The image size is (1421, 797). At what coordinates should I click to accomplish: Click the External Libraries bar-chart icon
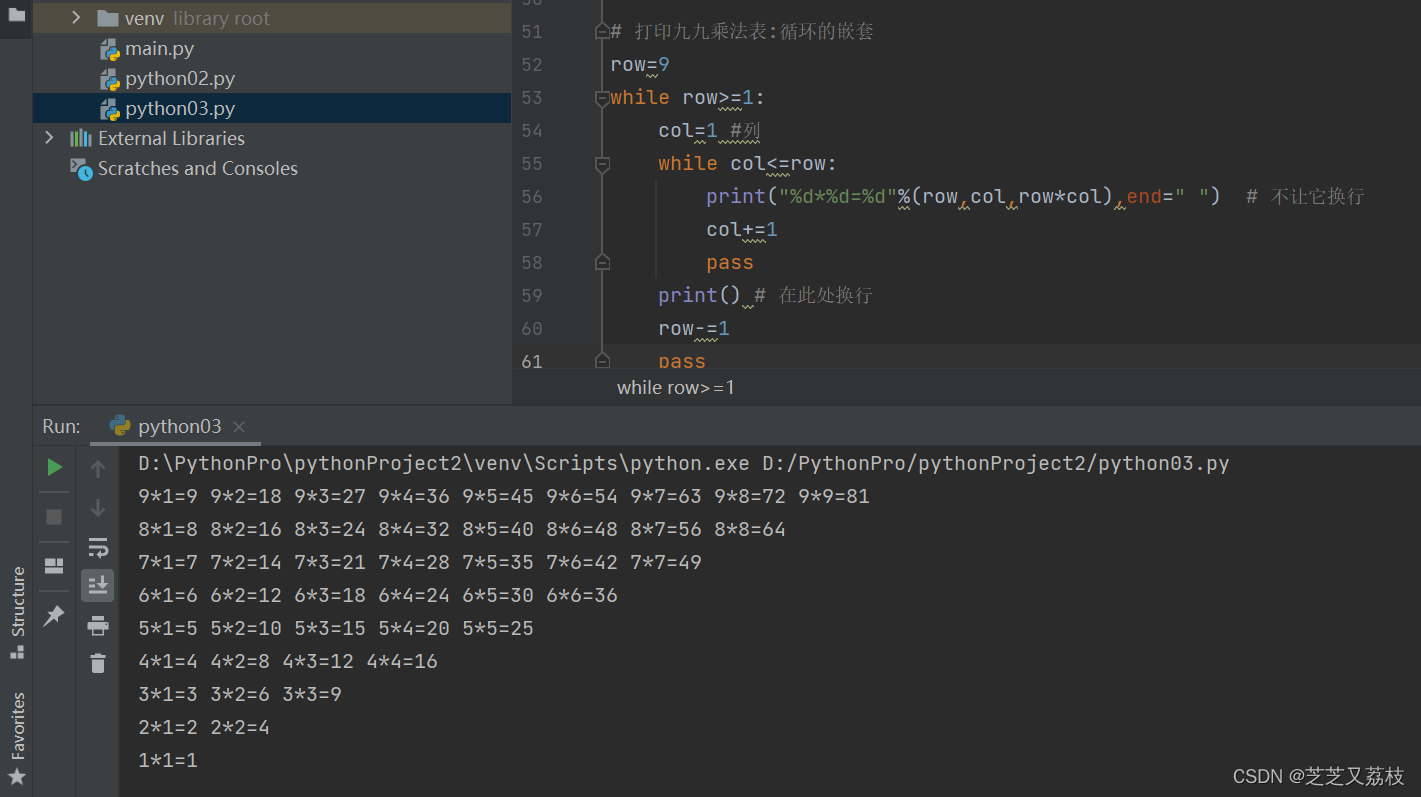pyautogui.click(x=81, y=138)
